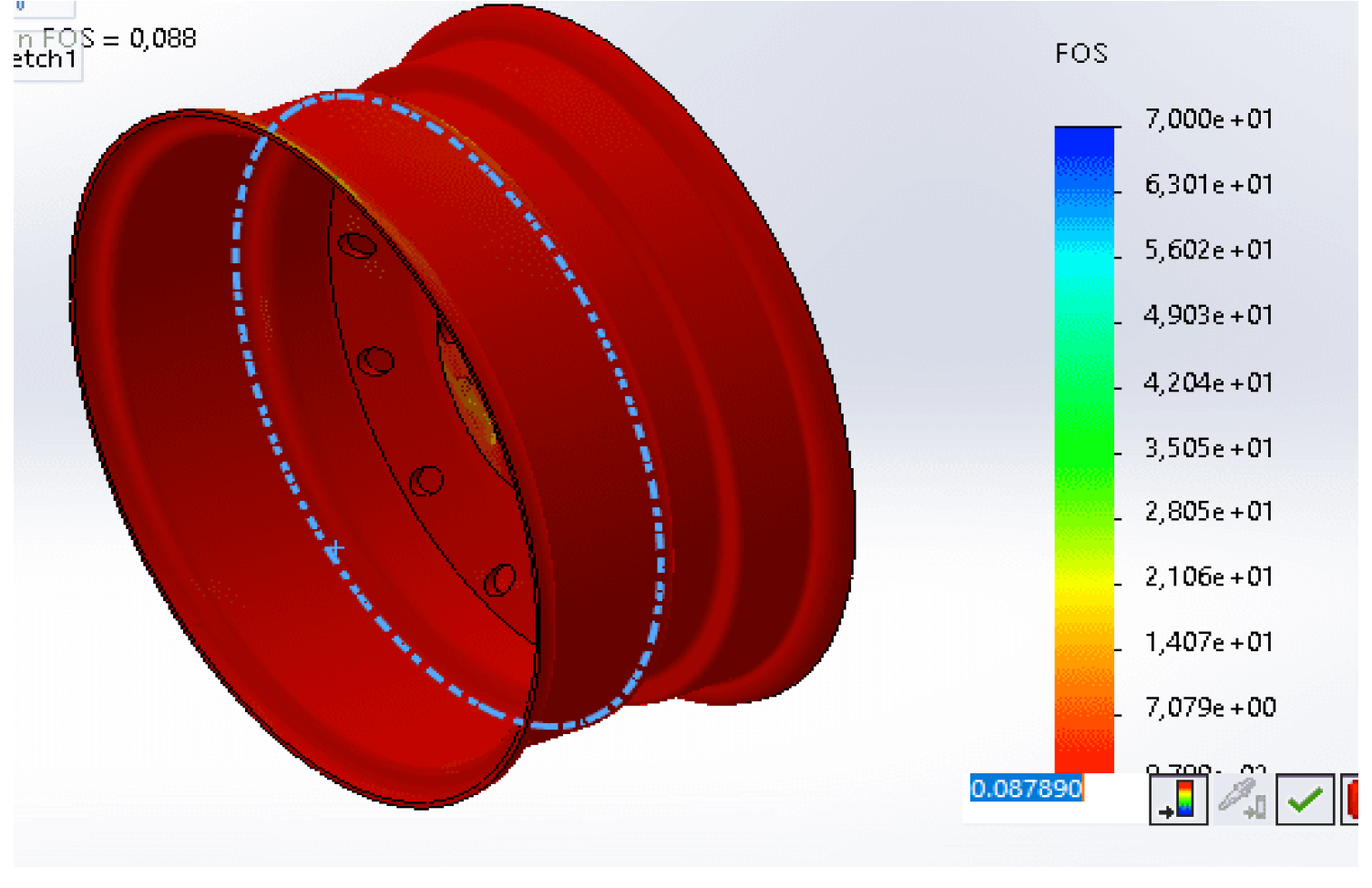Confirm value with the green checkmark
The height and width of the screenshot is (888, 1372).
pos(1305,800)
